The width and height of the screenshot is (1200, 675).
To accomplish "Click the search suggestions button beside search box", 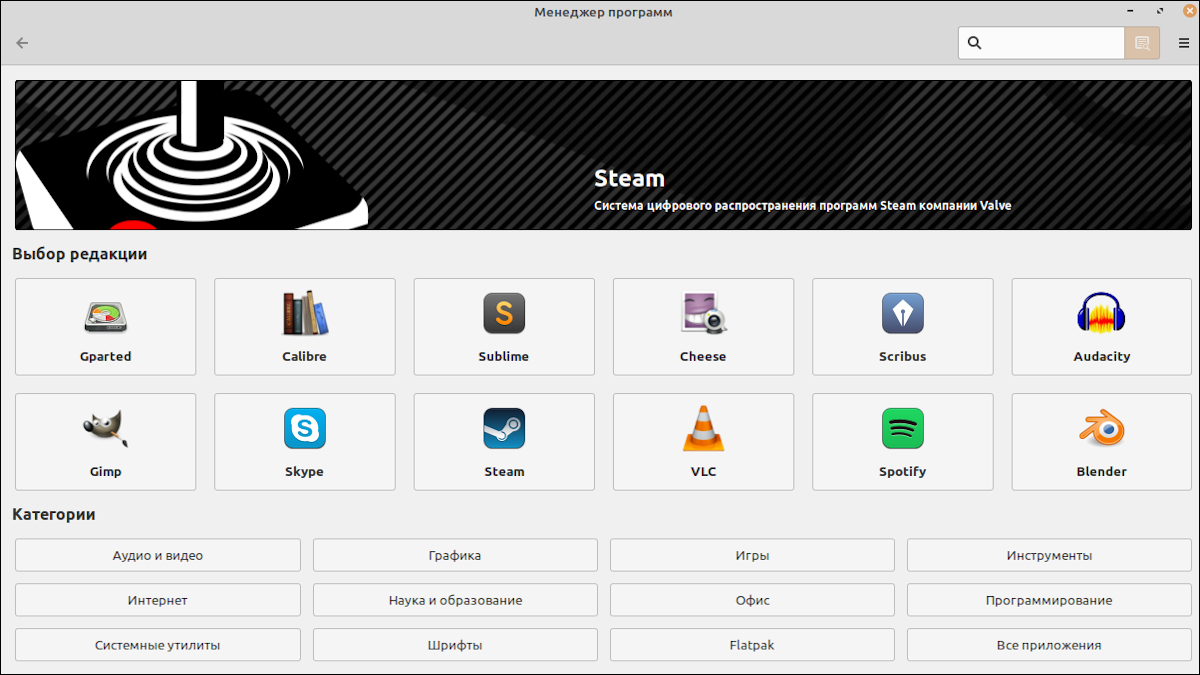I will (x=1141, y=43).
